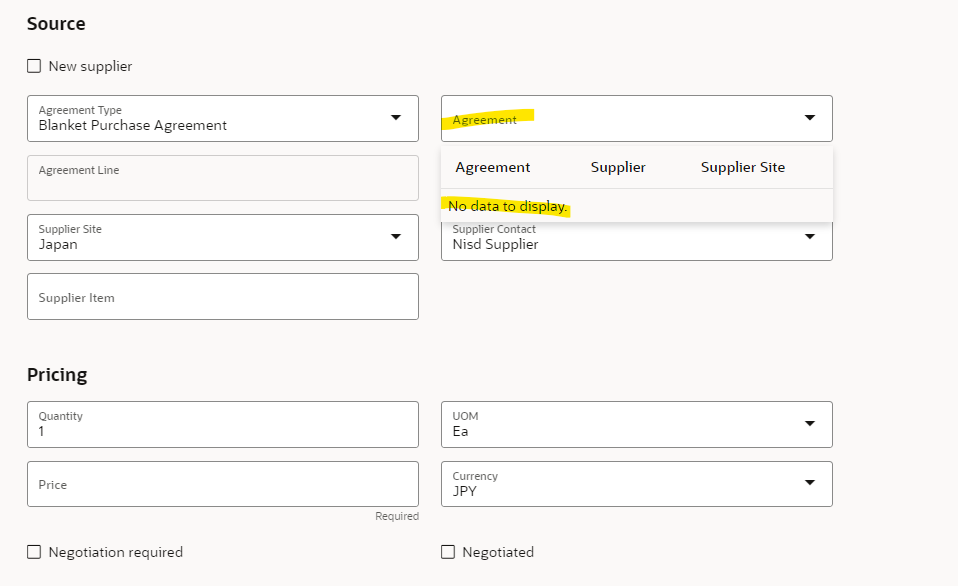Click the Supplier Site dropdown arrow
This screenshot has height=586, width=958.
click(394, 237)
